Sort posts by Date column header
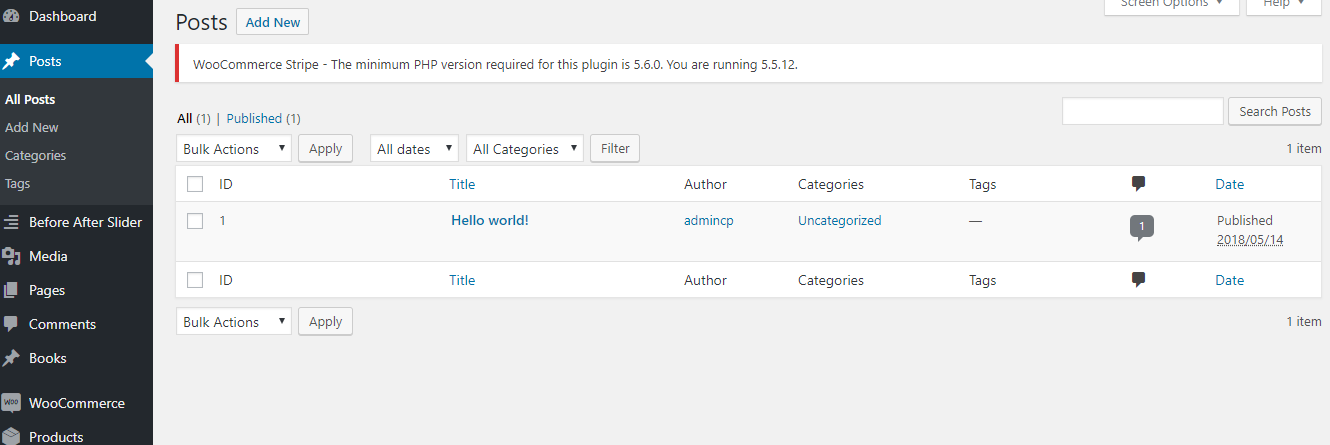 point(1230,184)
